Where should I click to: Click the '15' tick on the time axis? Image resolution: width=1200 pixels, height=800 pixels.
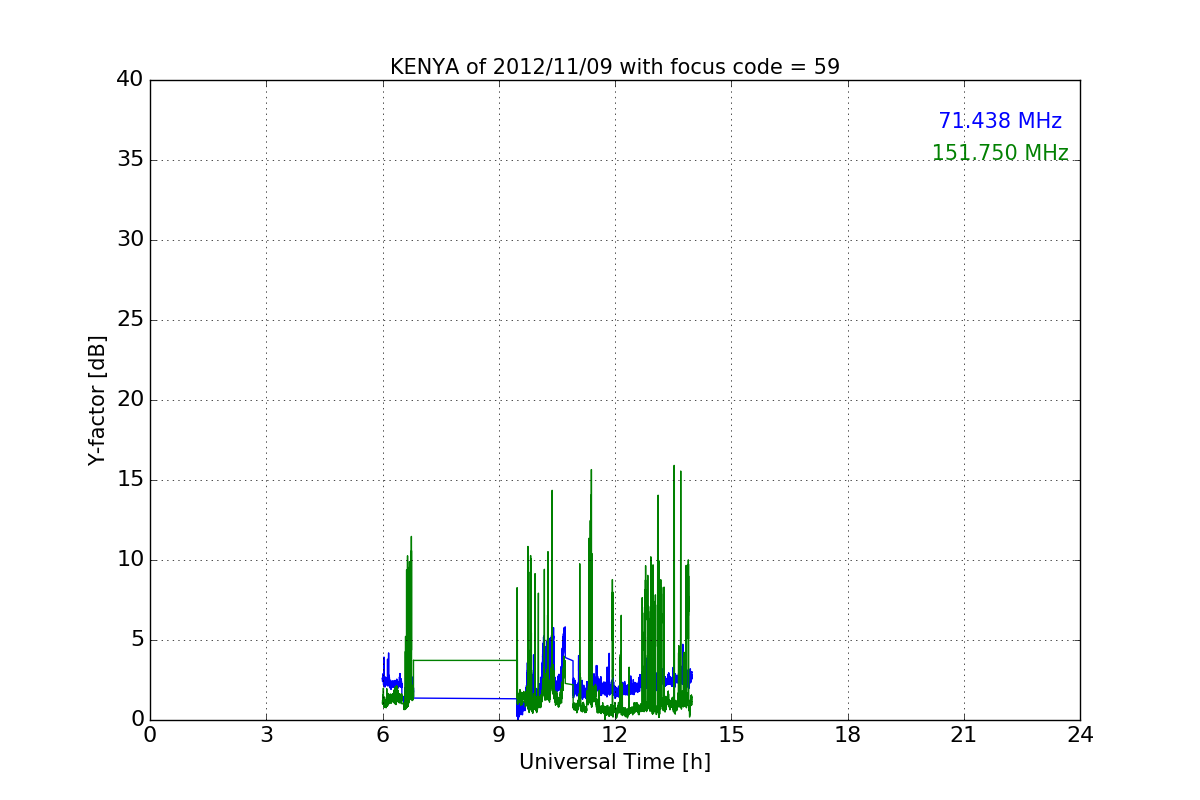click(x=731, y=735)
